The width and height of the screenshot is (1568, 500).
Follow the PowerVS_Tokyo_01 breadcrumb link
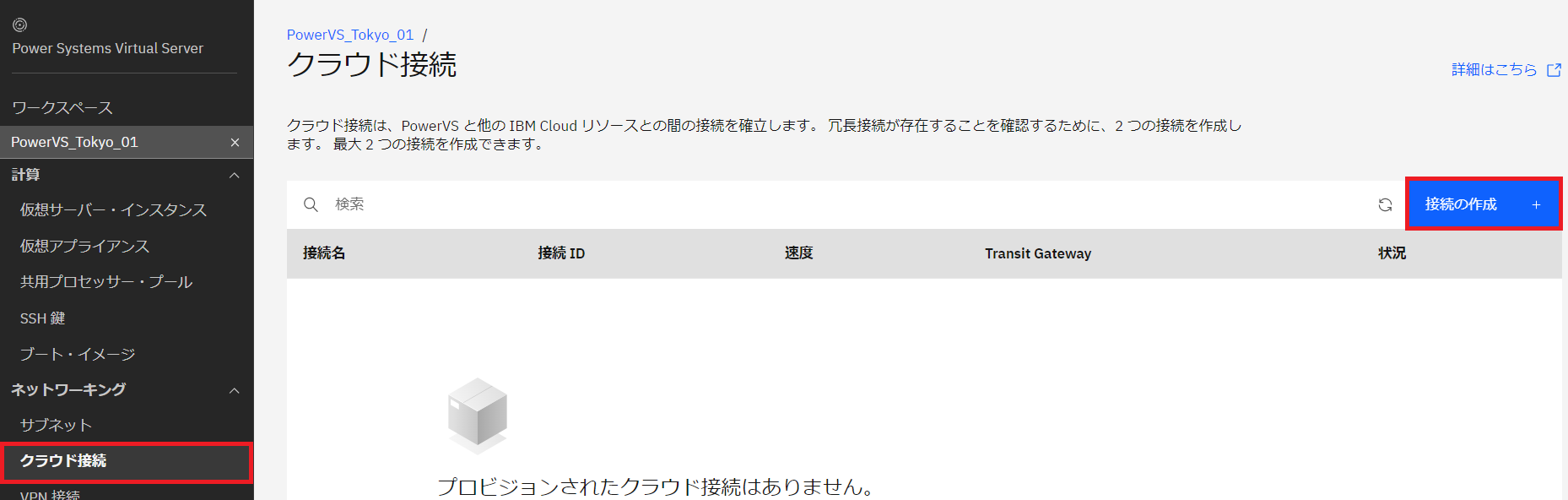point(350,35)
